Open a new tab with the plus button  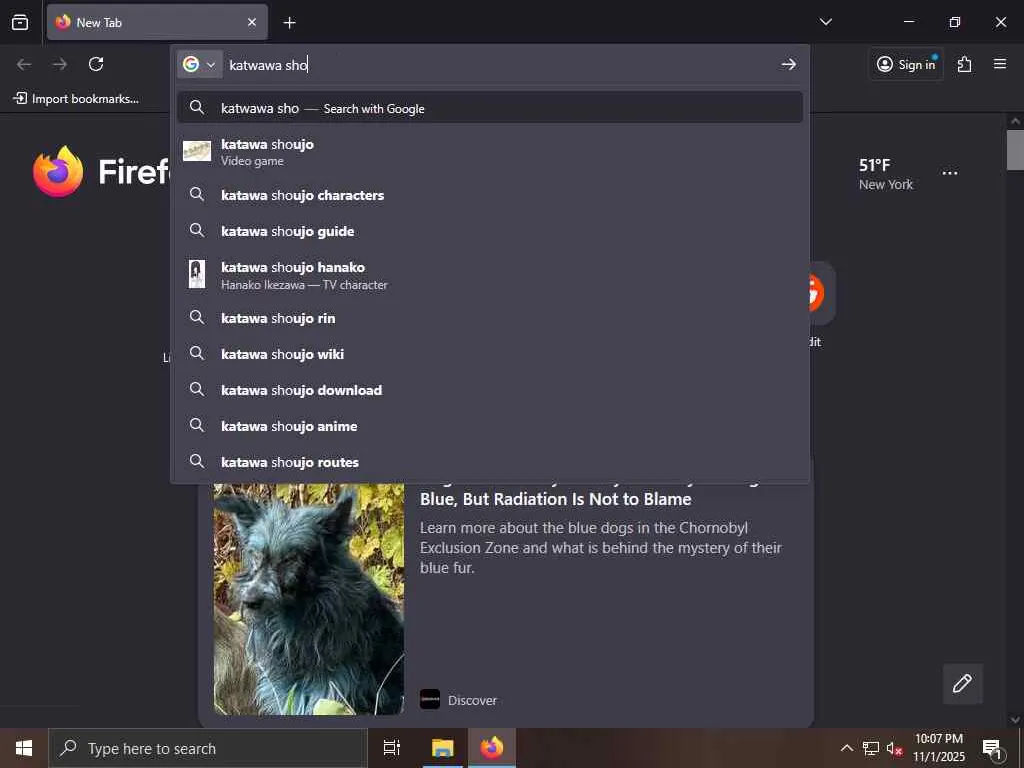pos(289,23)
